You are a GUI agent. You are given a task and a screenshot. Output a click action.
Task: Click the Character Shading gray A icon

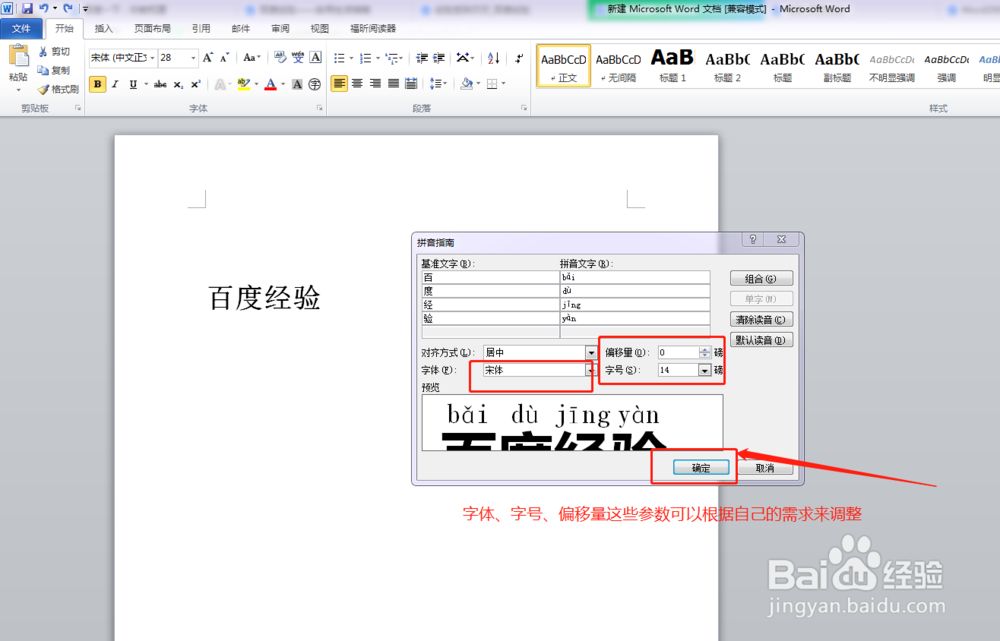[297, 84]
